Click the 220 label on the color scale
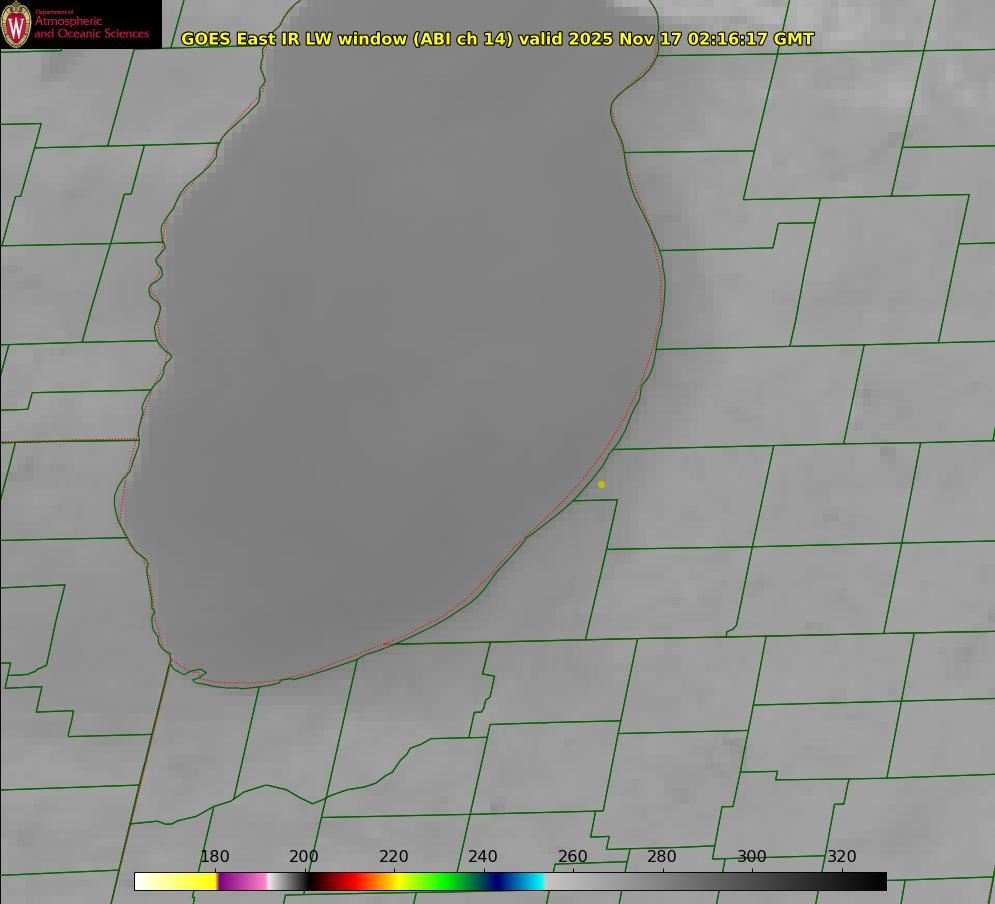The height and width of the screenshot is (904, 995). [393, 856]
